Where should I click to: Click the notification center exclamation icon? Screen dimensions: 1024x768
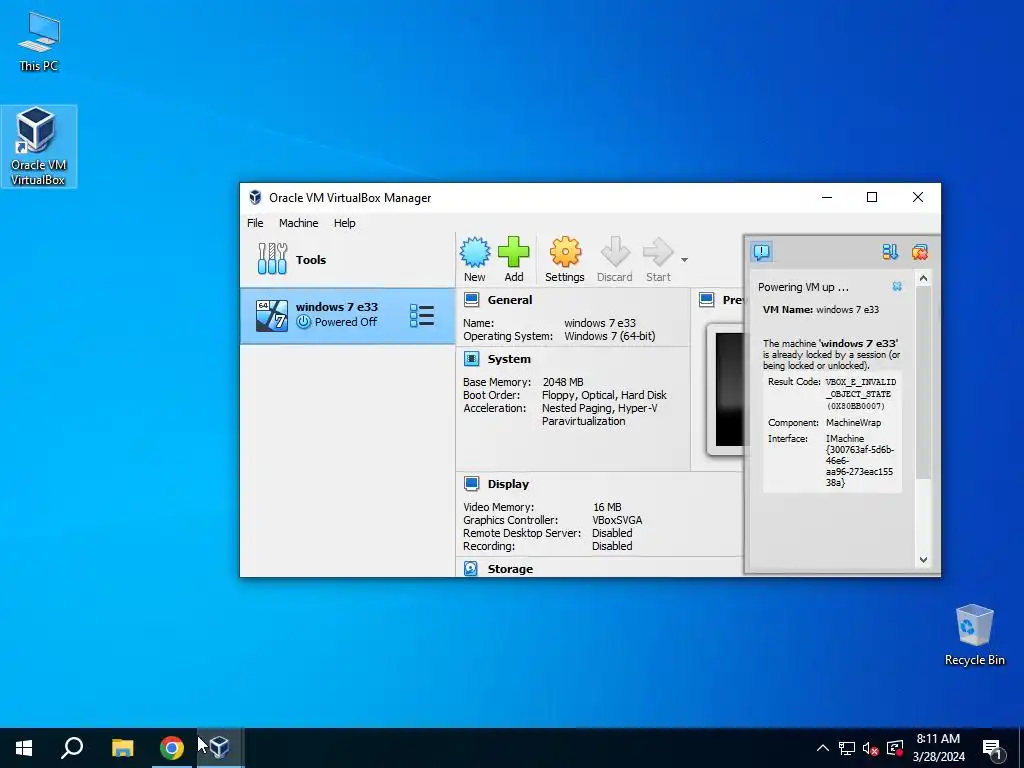(761, 251)
